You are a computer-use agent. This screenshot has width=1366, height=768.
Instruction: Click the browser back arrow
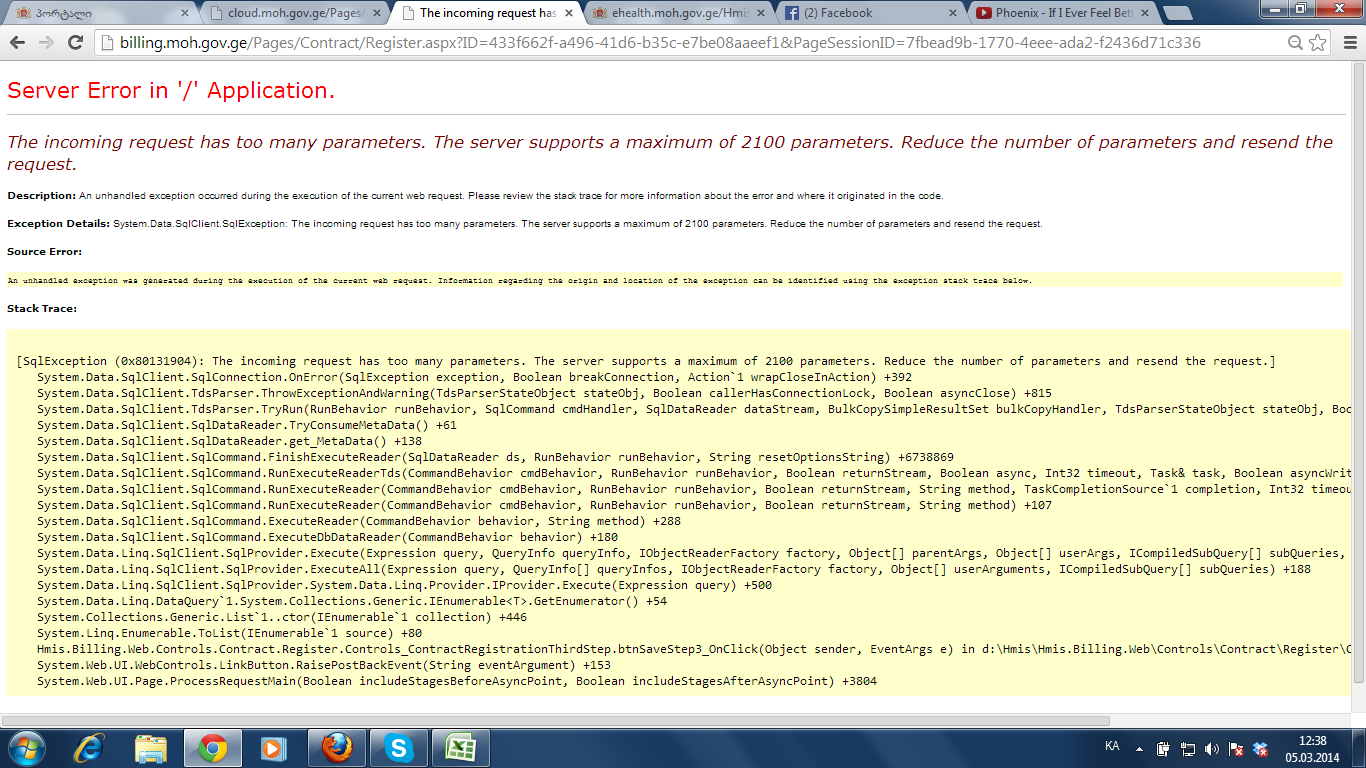[x=18, y=43]
